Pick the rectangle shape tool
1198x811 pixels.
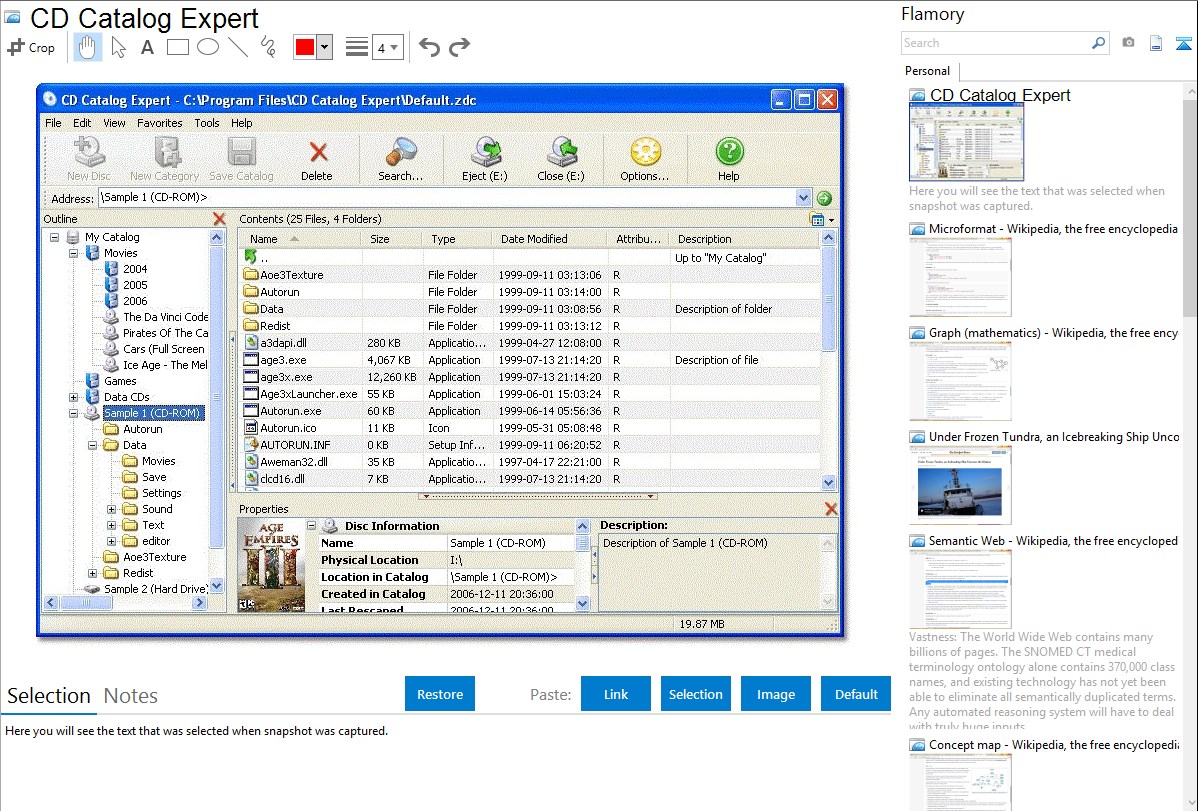click(177, 47)
